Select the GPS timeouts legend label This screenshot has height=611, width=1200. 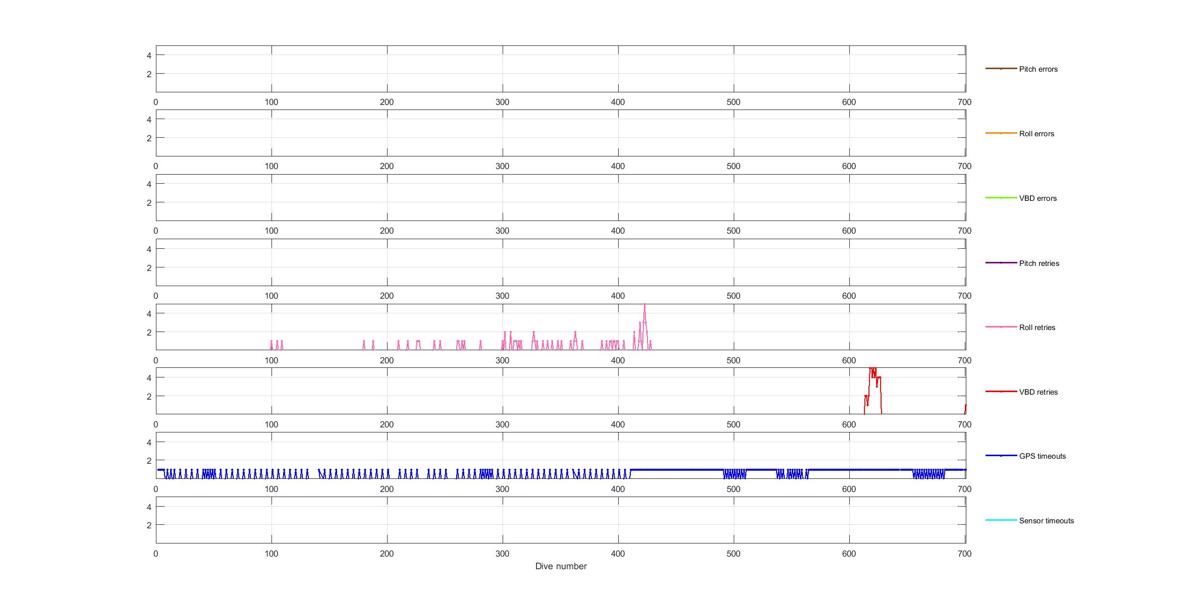coord(1042,456)
